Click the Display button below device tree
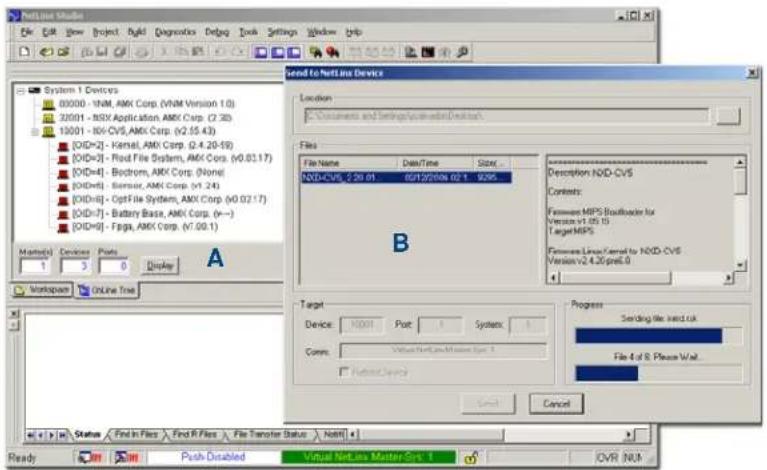Screen dimensions: 767x470 [x=159, y=266]
